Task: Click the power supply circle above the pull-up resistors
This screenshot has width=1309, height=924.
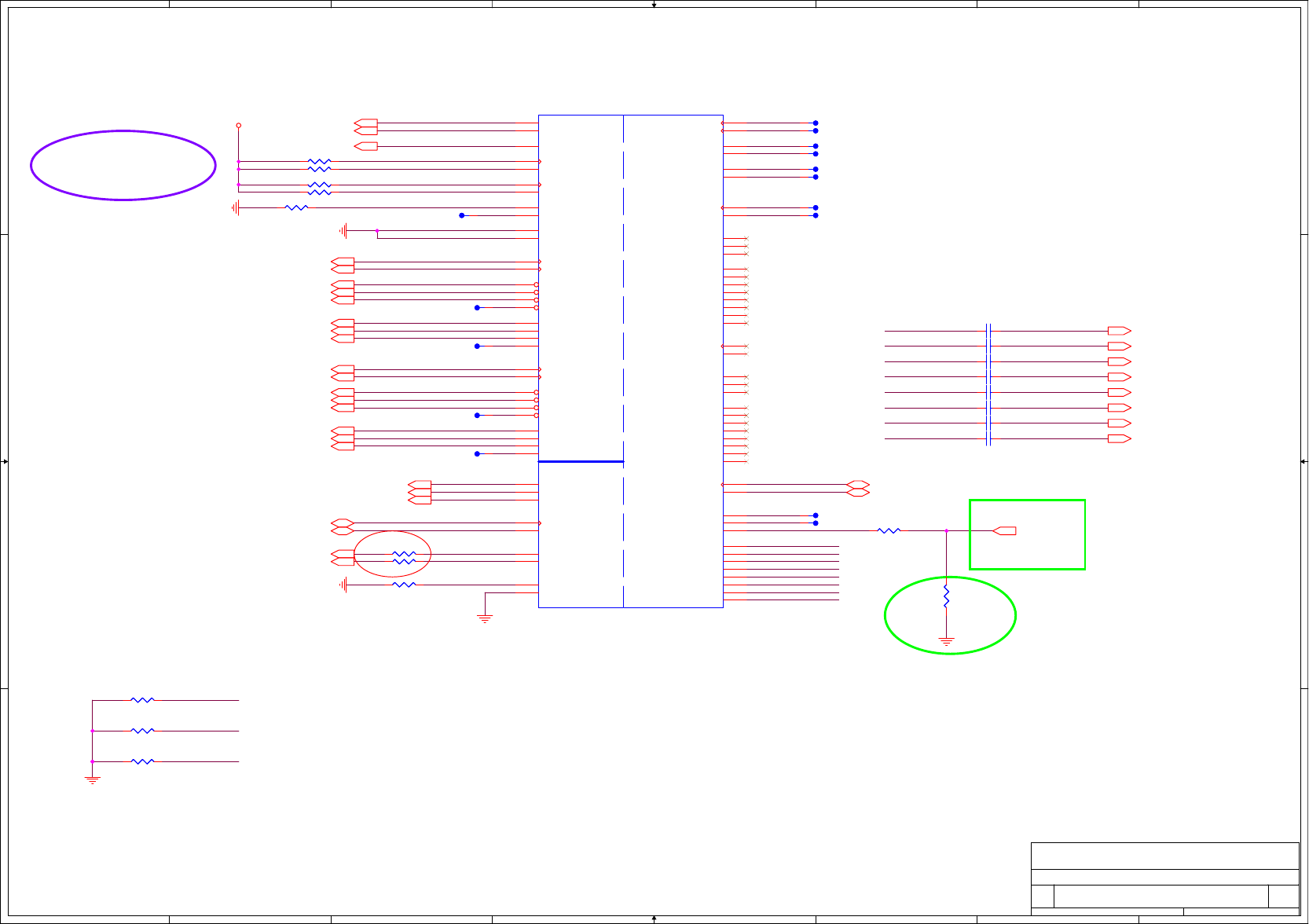Action: (238, 125)
